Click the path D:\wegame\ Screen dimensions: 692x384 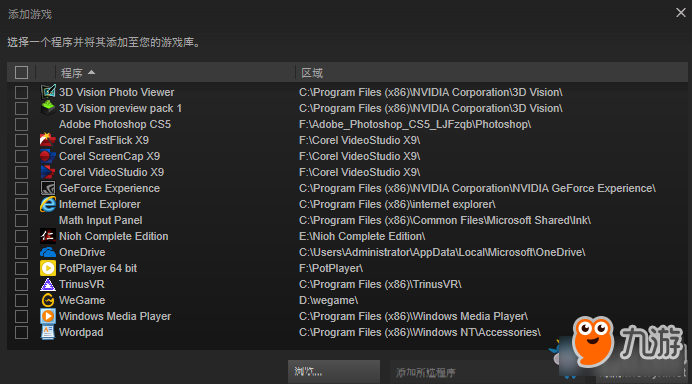328,300
